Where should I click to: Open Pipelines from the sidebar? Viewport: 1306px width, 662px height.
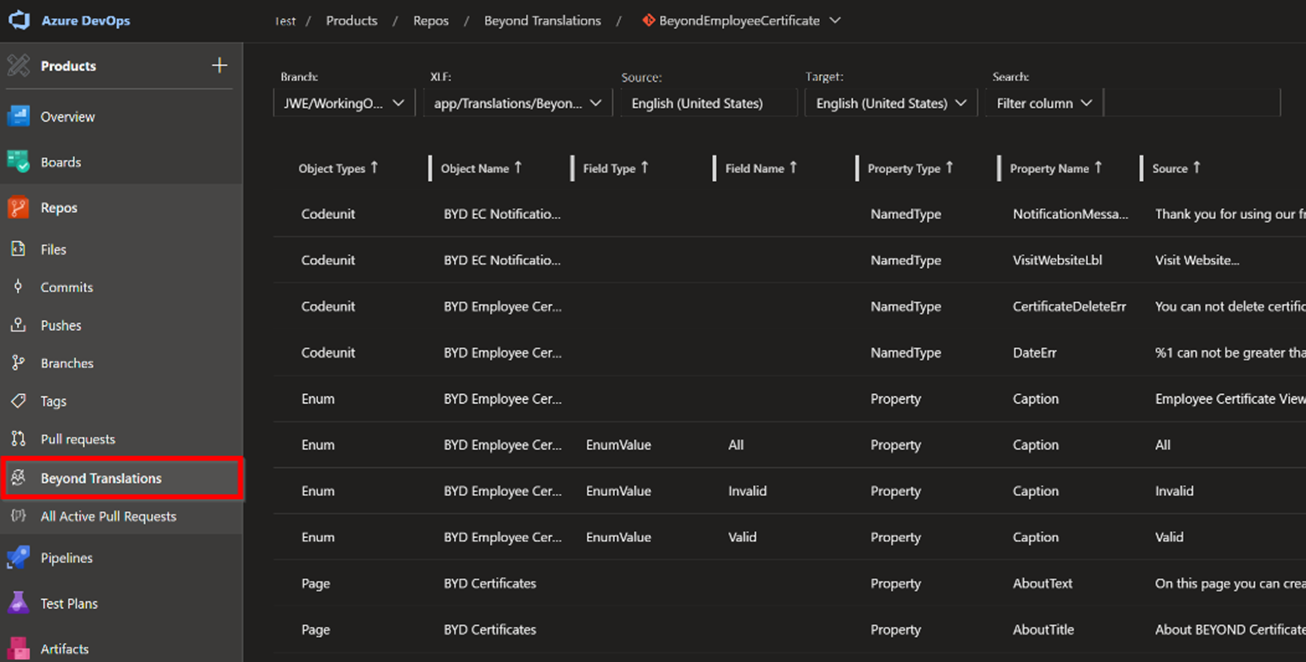[66, 558]
